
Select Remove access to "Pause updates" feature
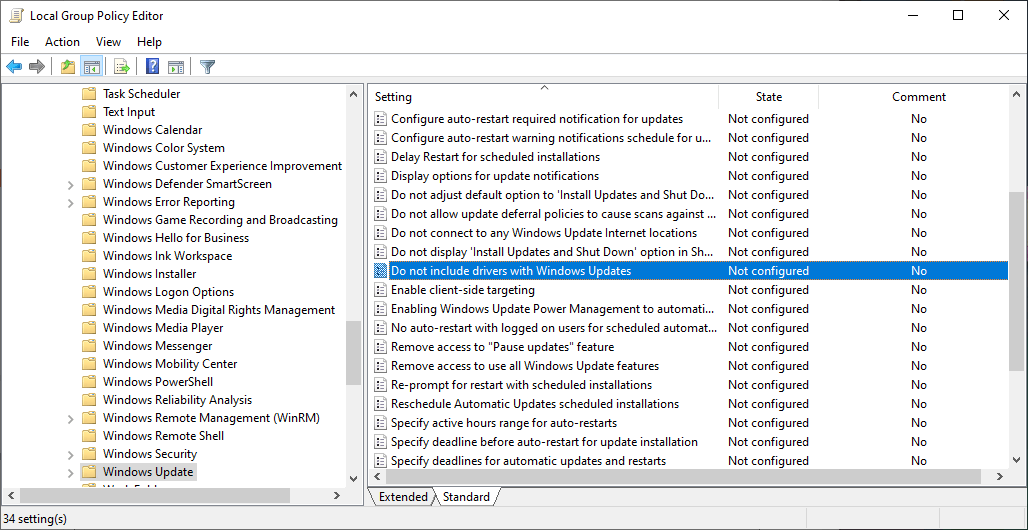[502, 347]
